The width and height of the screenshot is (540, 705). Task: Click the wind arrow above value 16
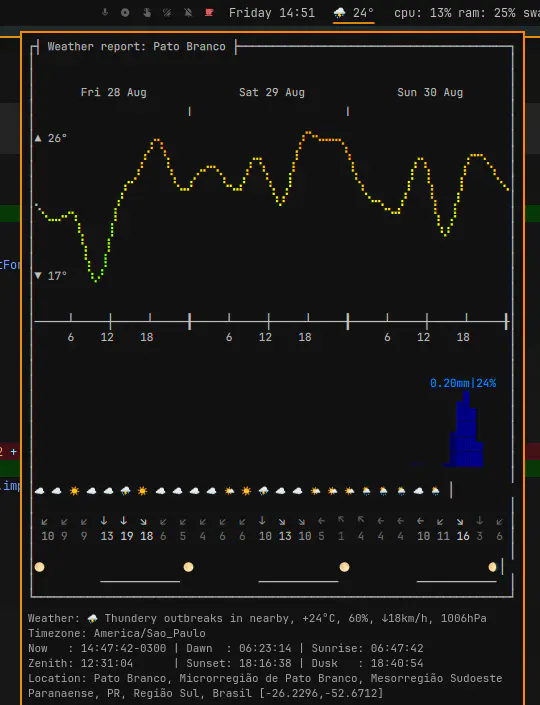click(460, 521)
